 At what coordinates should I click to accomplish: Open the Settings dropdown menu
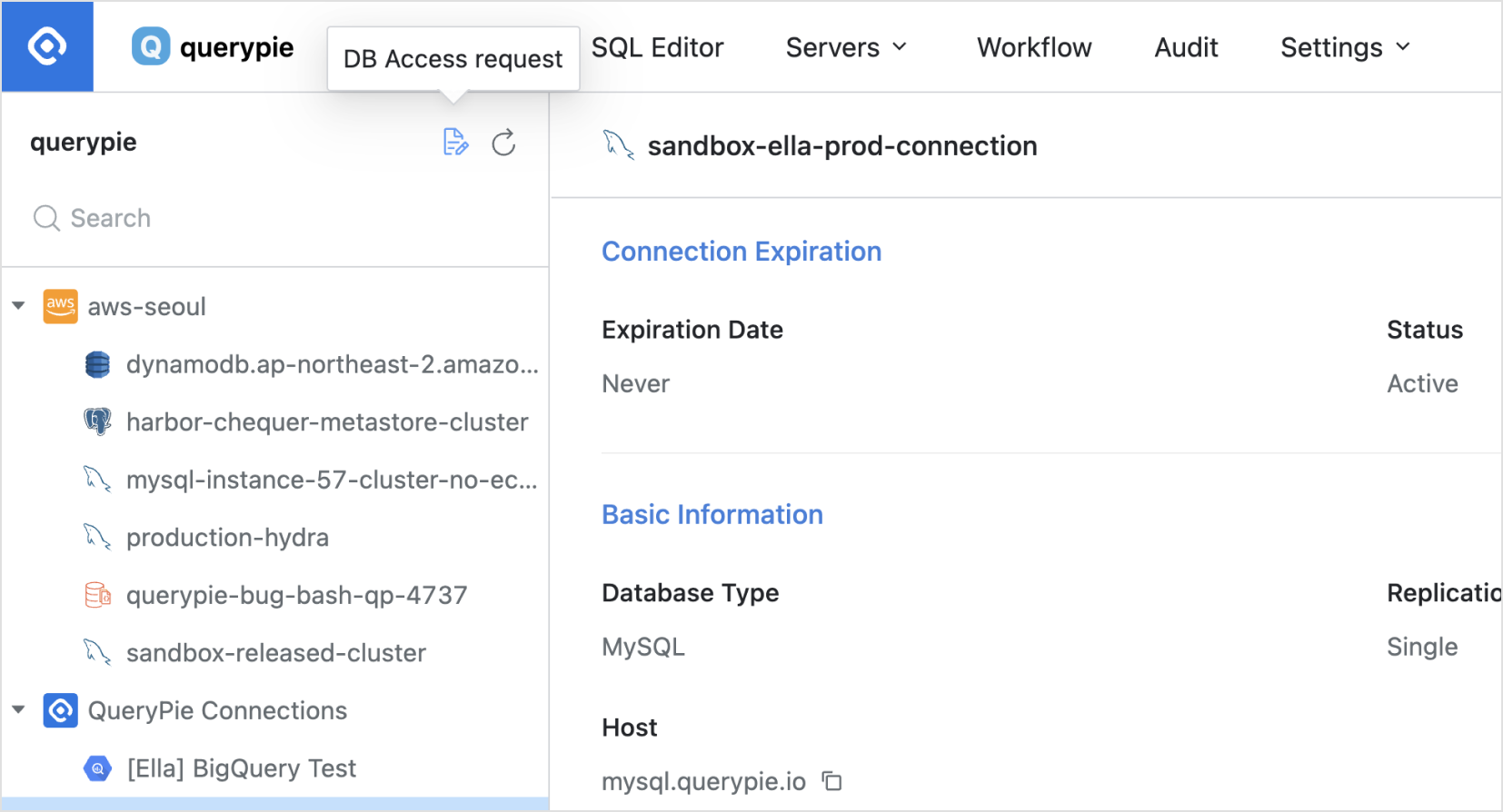(x=1345, y=47)
